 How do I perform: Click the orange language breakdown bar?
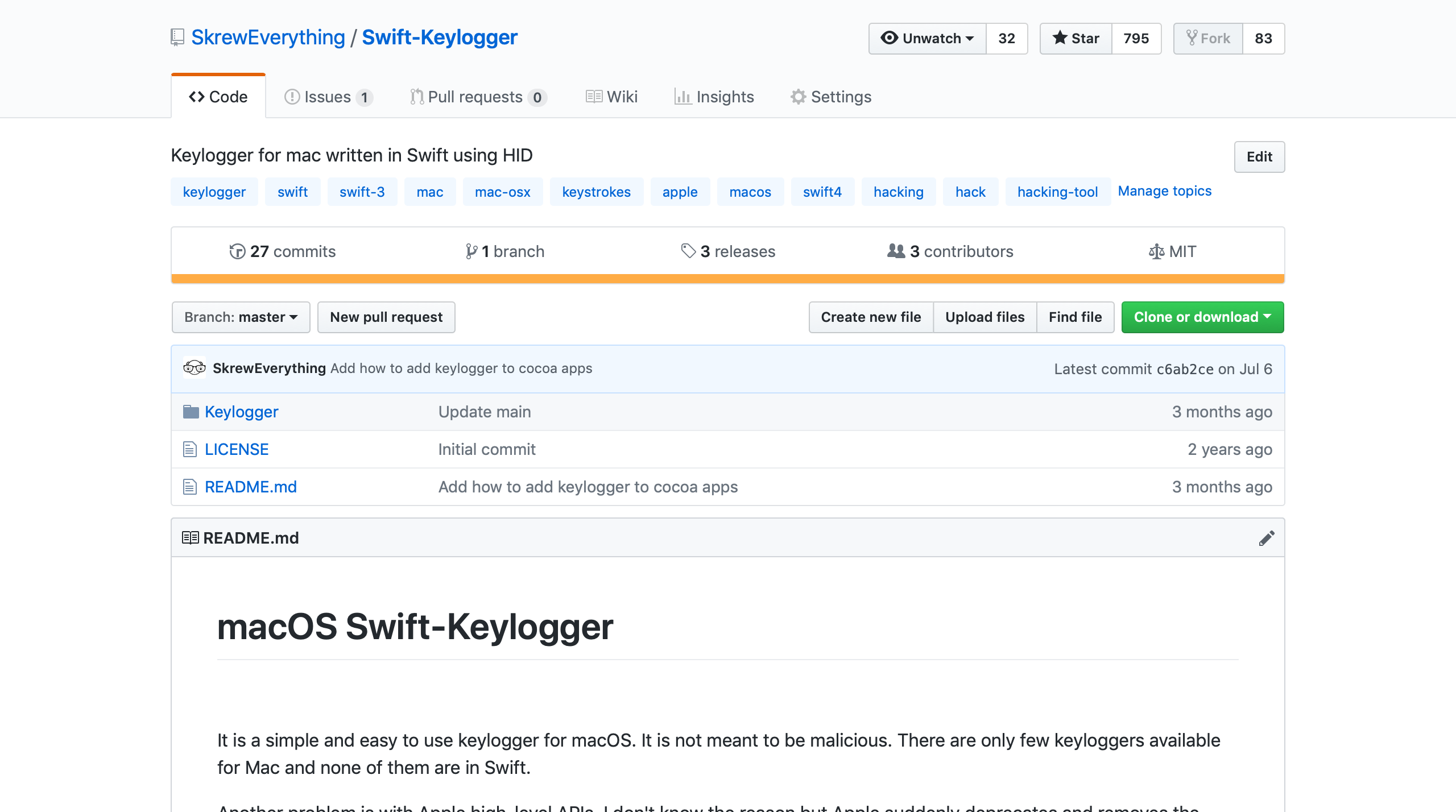(728, 279)
